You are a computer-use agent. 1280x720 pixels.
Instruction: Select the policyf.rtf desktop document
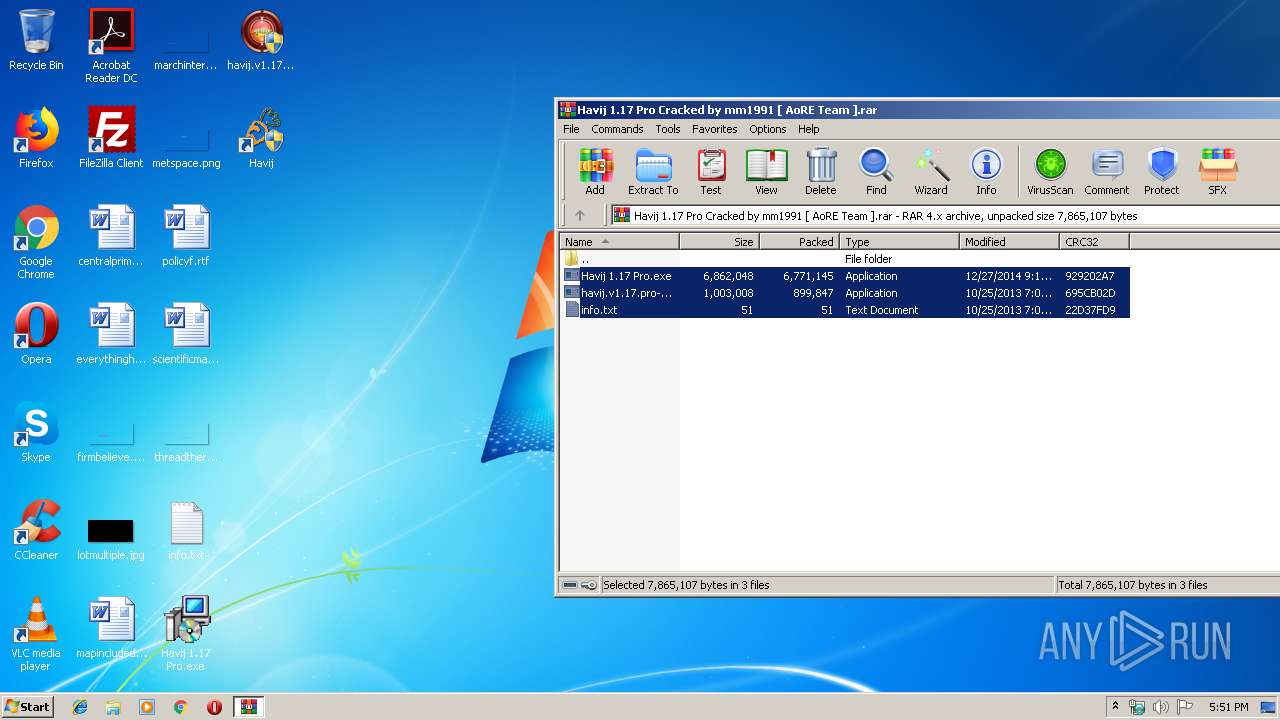[186, 236]
